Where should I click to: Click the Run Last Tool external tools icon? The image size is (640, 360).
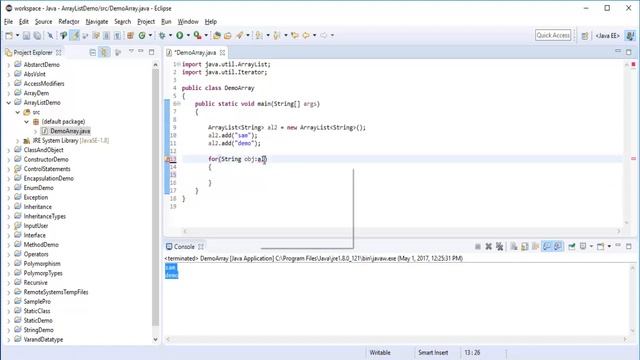197,36
